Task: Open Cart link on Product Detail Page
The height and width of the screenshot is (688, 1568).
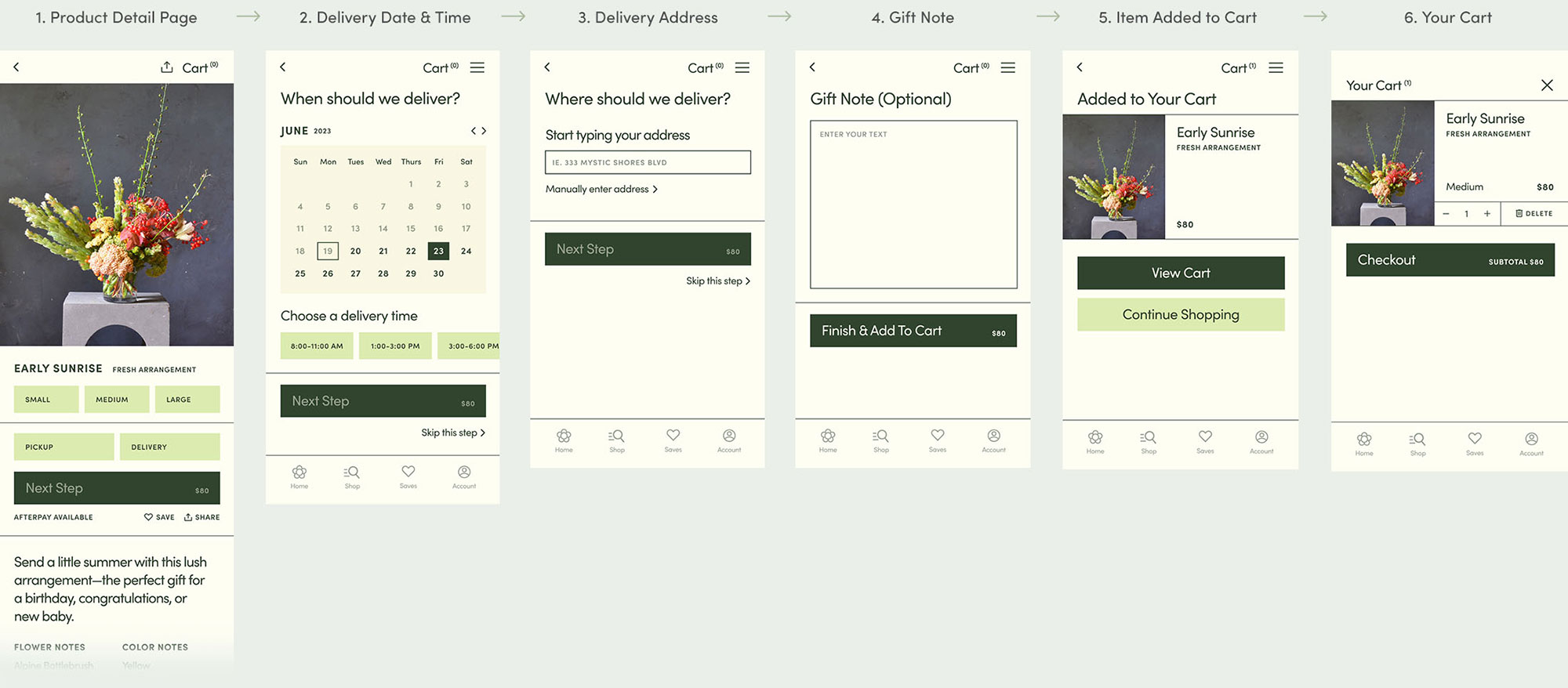Action: click(200, 67)
